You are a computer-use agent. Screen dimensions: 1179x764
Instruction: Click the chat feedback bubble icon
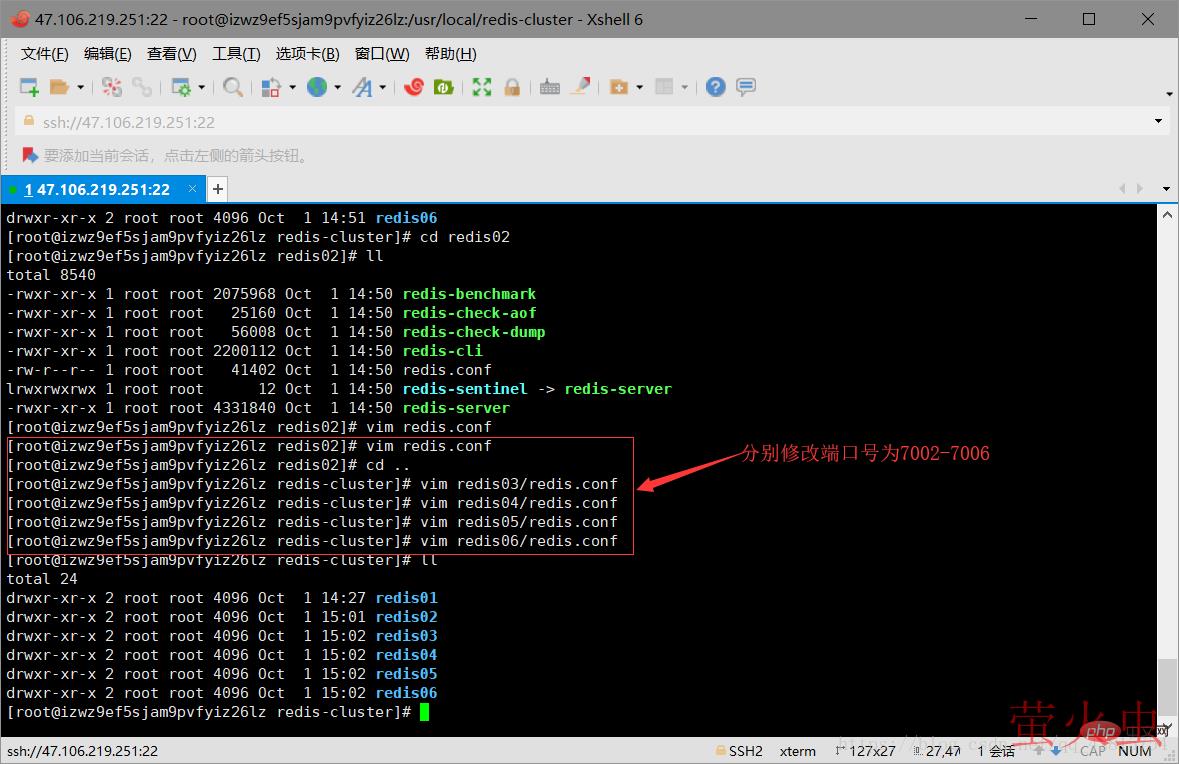(x=746, y=88)
